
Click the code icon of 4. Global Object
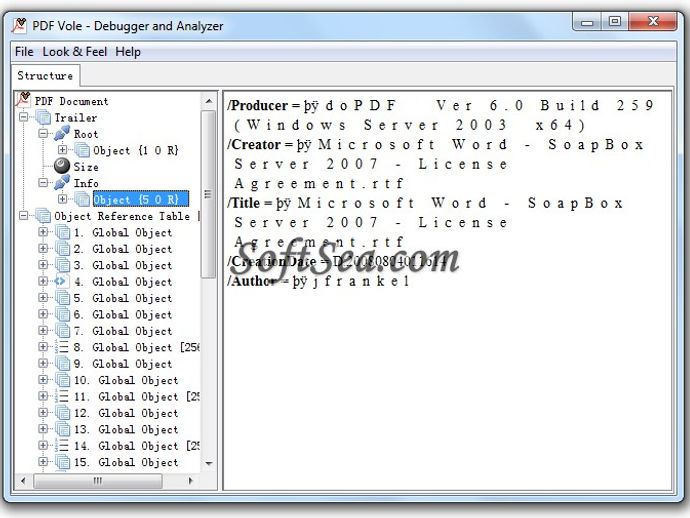[x=61, y=281]
